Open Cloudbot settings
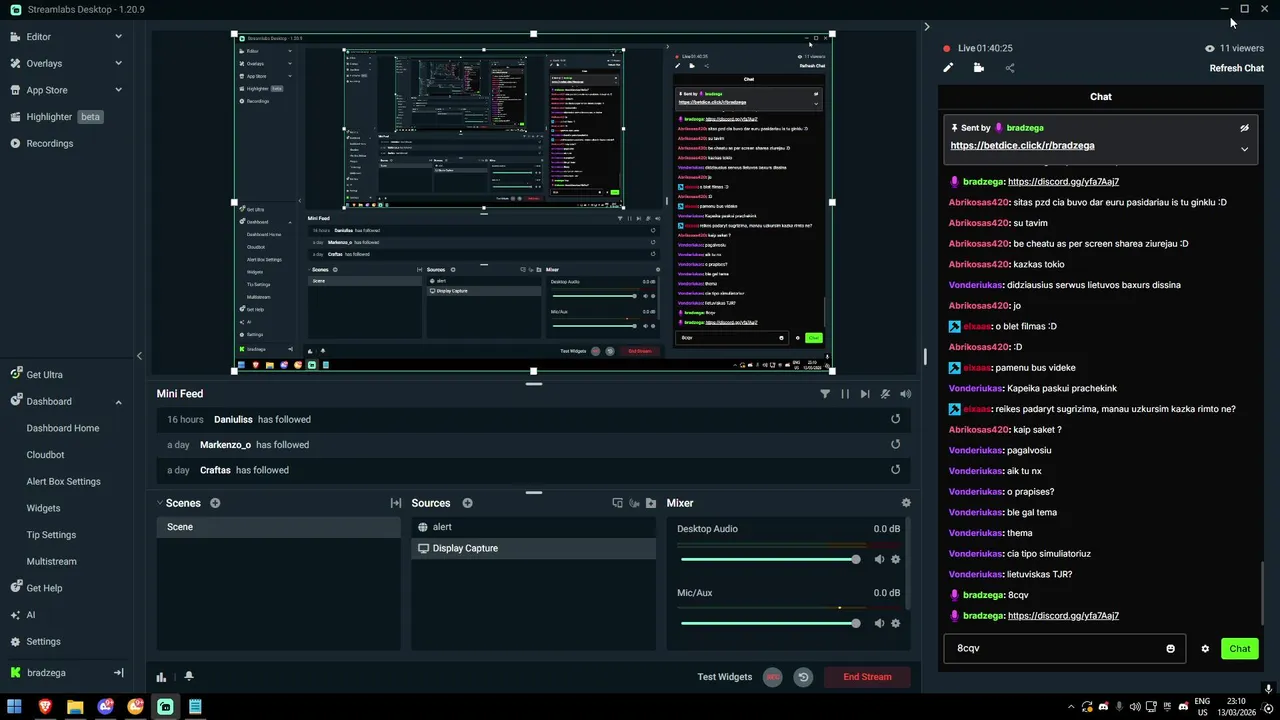The image size is (1280, 720). (45, 455)
